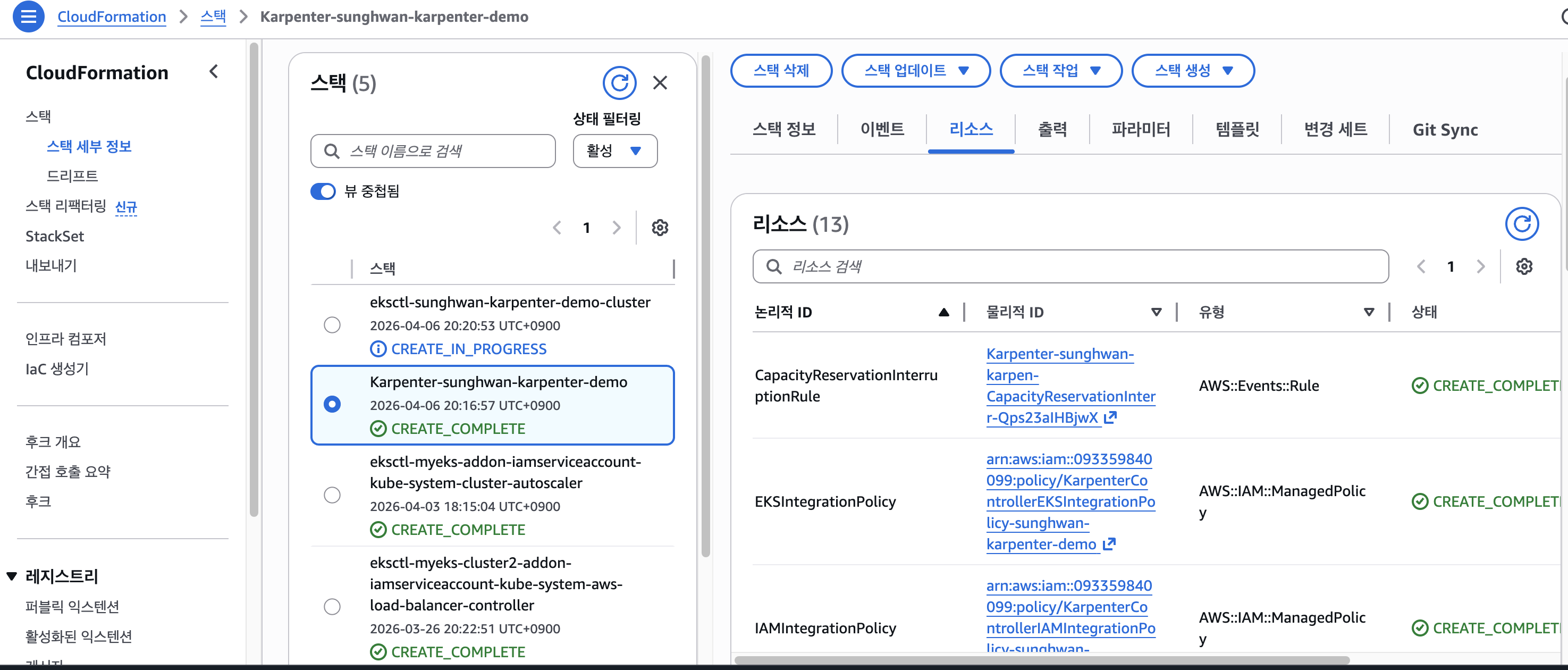Open invocation summary in sidebar
Viewport: 1568px width, 670px height.
pyautogui.click(x=68, y=472)
